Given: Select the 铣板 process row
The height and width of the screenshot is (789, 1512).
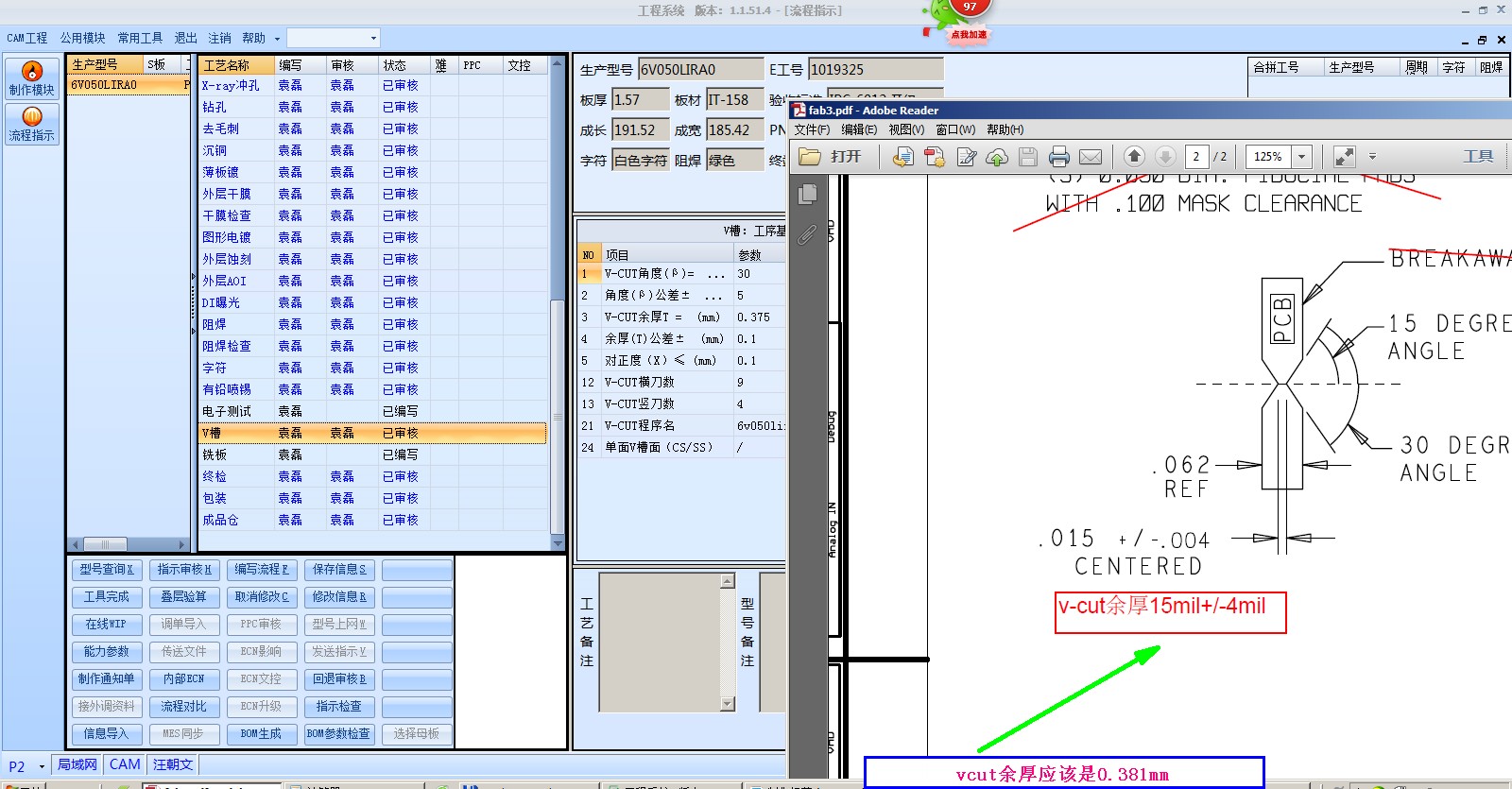Looking at the screenshot, I should pyautogui.click(x=373, y=455).
